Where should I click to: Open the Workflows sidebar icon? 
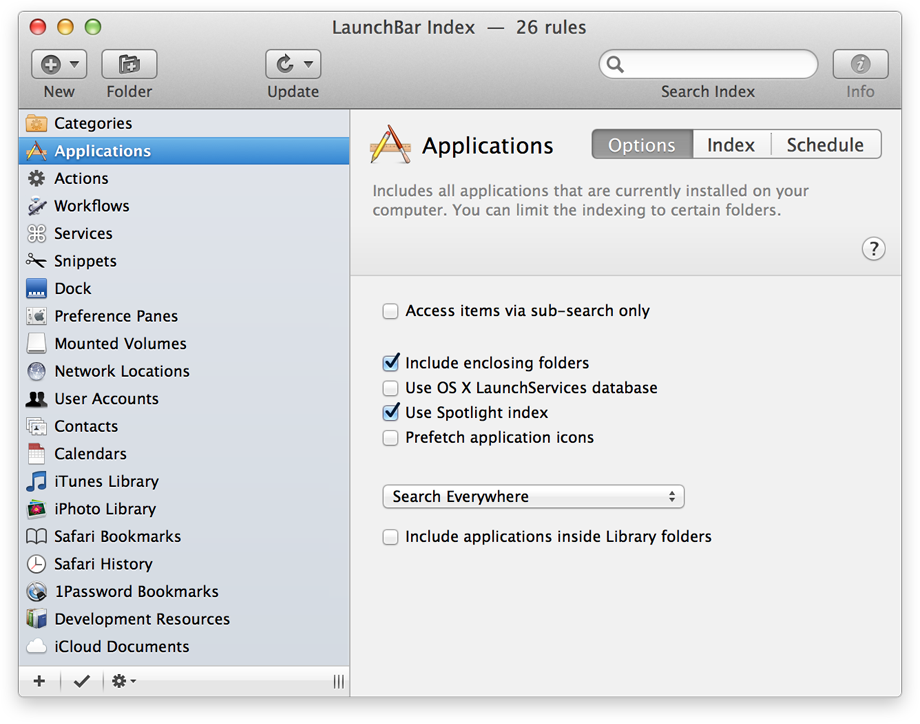(36, 206)
